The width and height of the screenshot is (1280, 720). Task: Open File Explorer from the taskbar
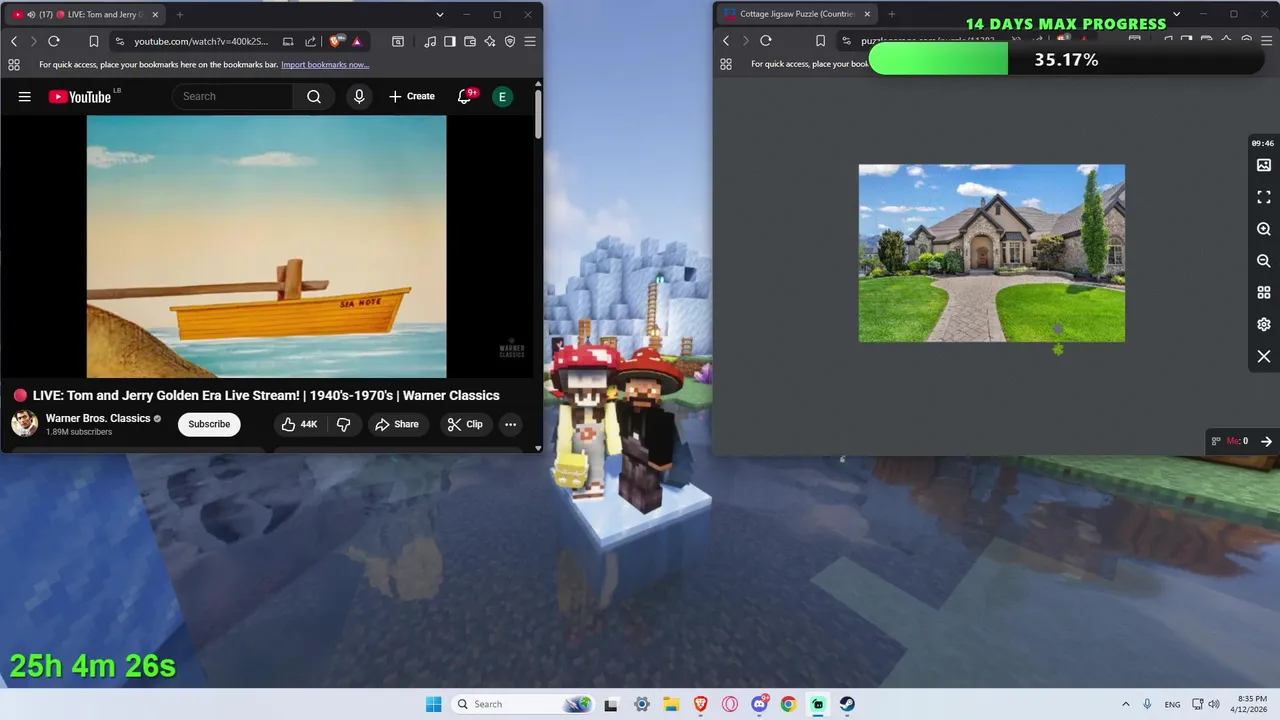[x=671, y=704]
